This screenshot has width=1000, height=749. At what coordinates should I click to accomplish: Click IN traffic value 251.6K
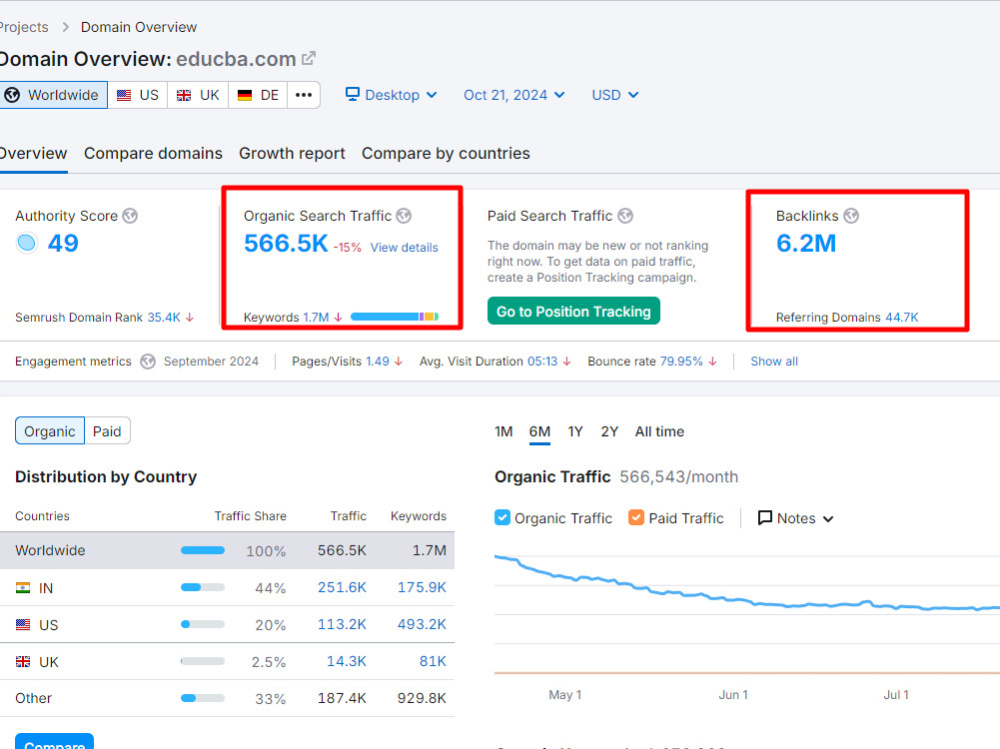tap(342, 587)
